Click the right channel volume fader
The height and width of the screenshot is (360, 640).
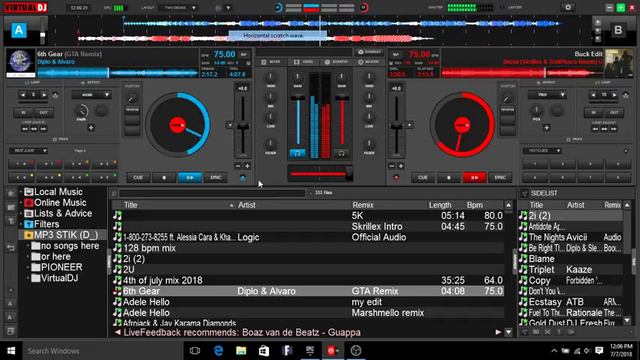click(342, 98)
